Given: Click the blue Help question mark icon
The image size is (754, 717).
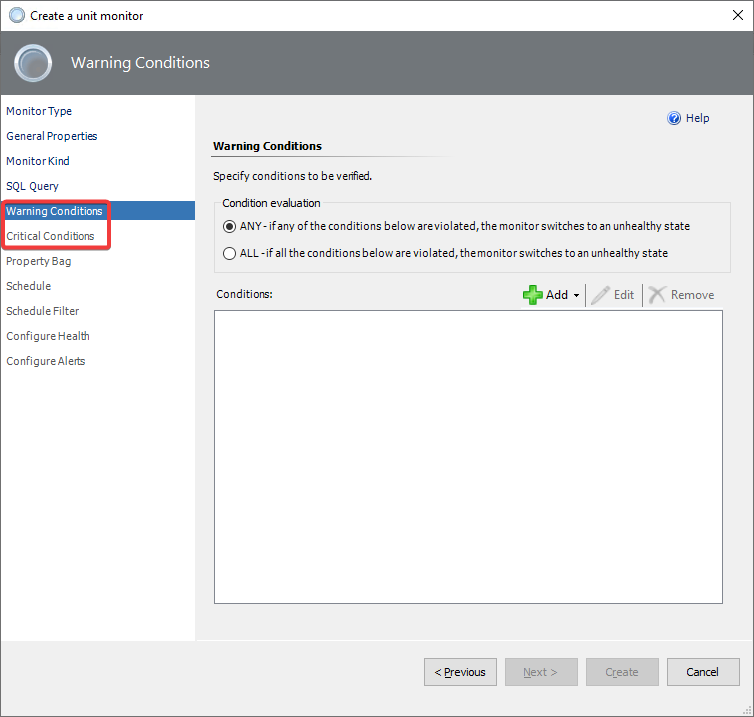Looking at the screenshot, I should [674, 118].
